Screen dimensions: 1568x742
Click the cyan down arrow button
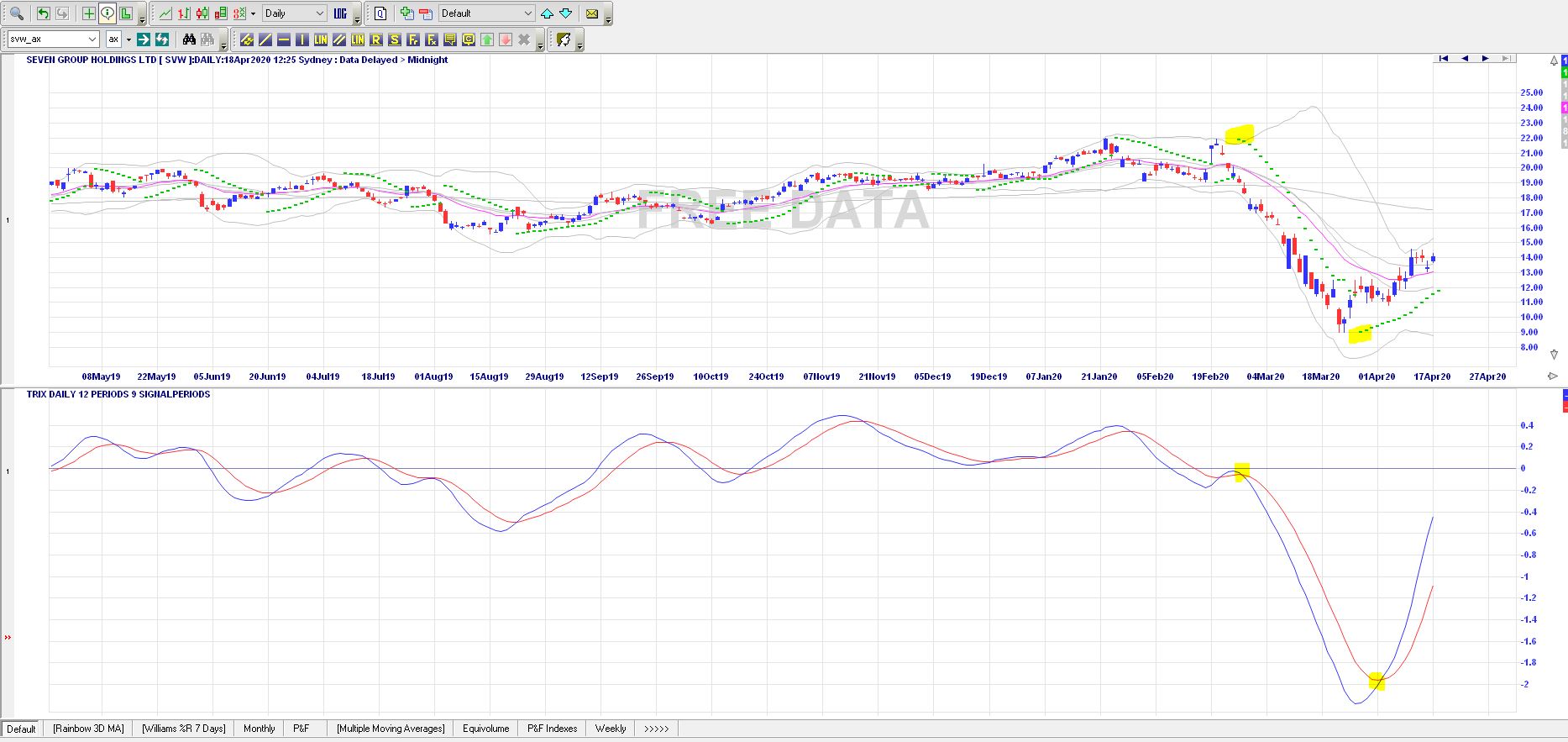tap(566, 13)
